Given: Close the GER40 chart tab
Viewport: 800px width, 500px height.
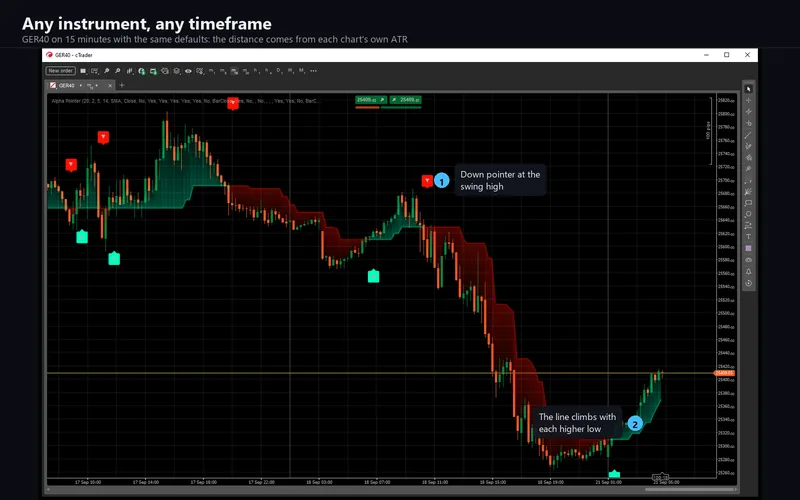Looking at the screenshot, I should coord(110,86).
